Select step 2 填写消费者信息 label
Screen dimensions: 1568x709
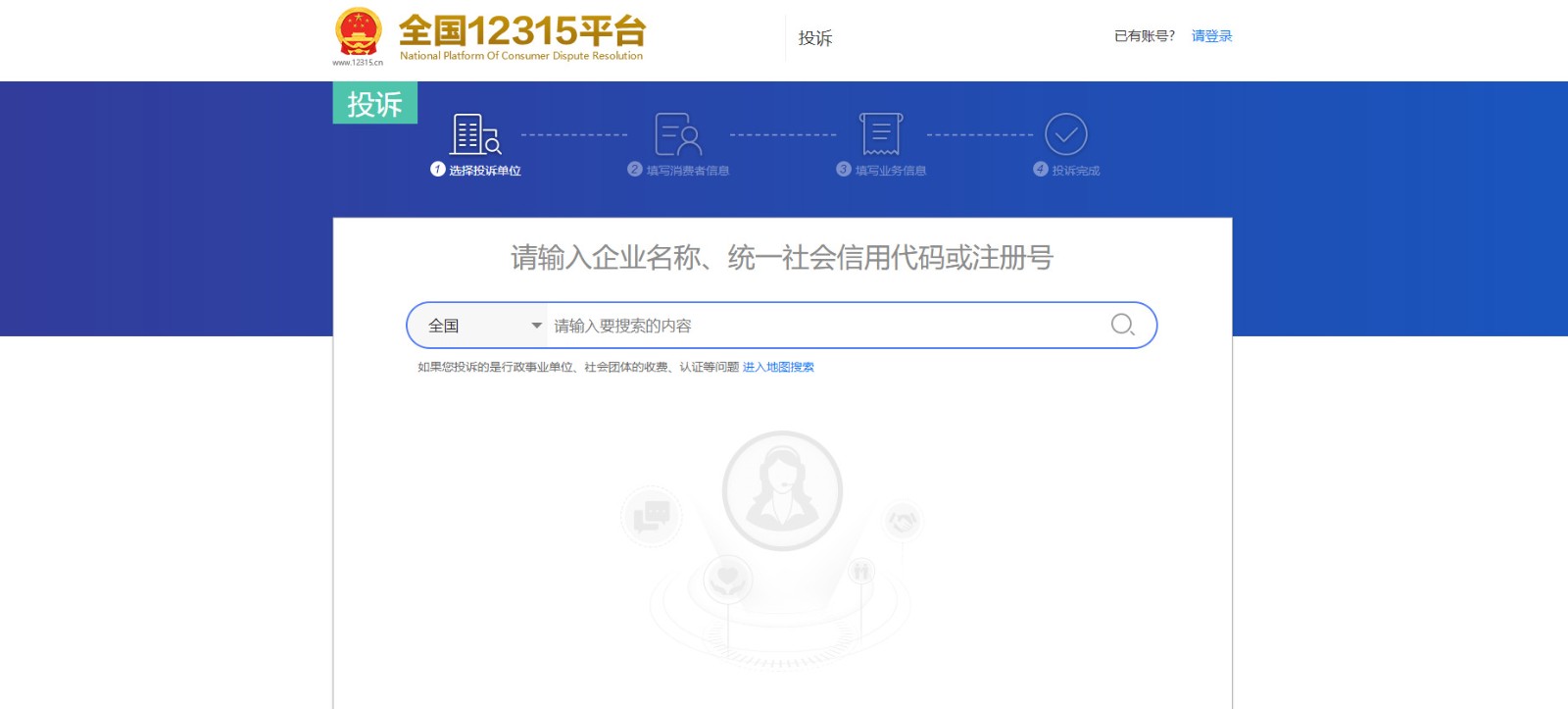point(688,171)
